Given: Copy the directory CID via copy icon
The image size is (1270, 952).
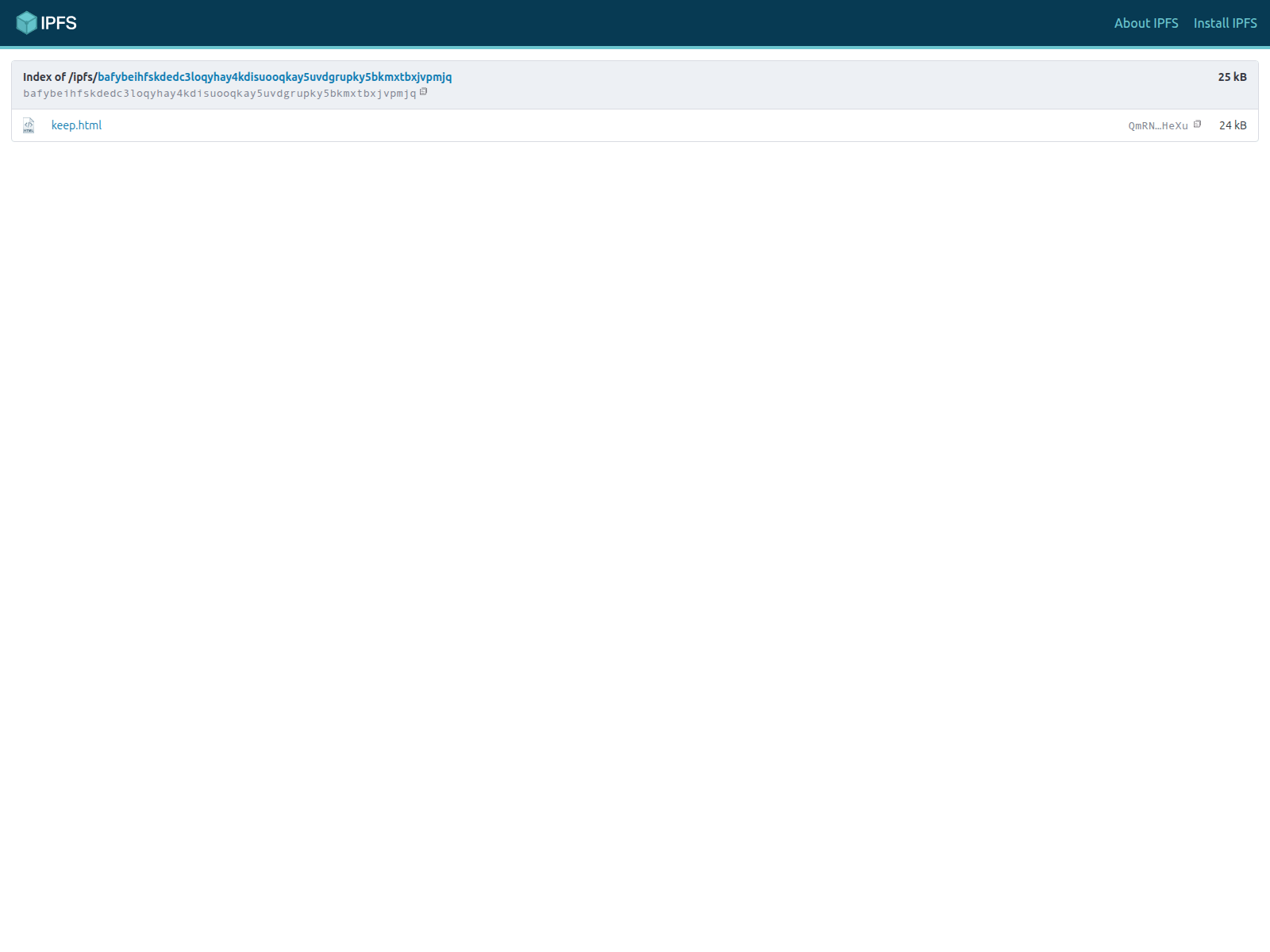Looking at the screenshot, I should tap(424, 92).
